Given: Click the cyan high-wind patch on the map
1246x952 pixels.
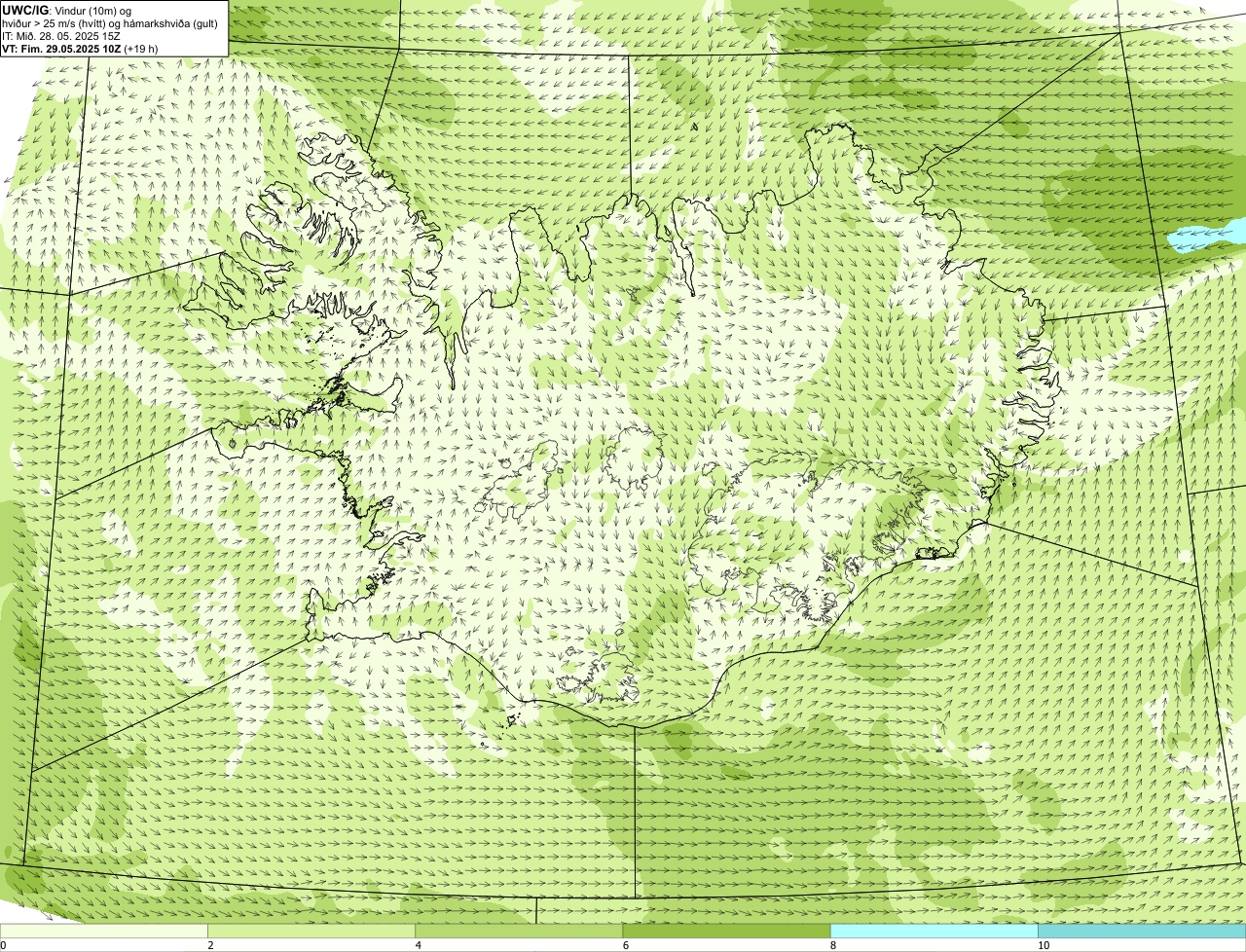Looking at the screenshot, I should (1208, 237).
